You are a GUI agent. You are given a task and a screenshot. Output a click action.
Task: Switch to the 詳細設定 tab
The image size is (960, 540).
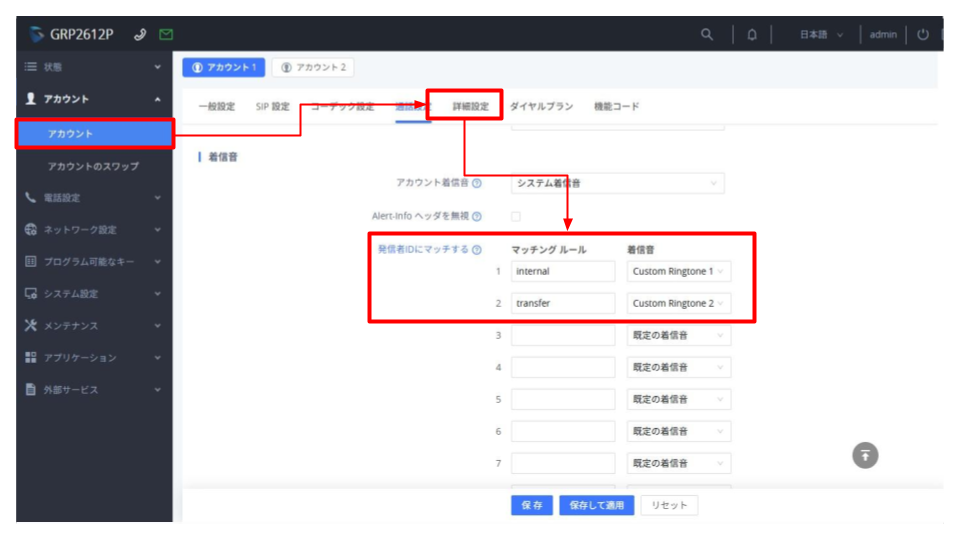[471, 107]
